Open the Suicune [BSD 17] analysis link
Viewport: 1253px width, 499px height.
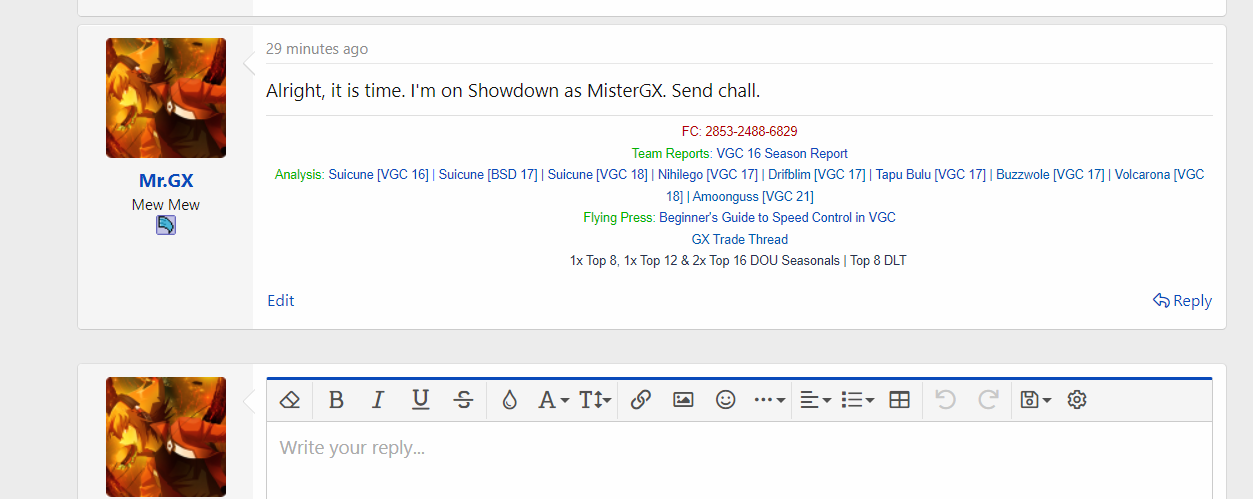click(488, 175)
